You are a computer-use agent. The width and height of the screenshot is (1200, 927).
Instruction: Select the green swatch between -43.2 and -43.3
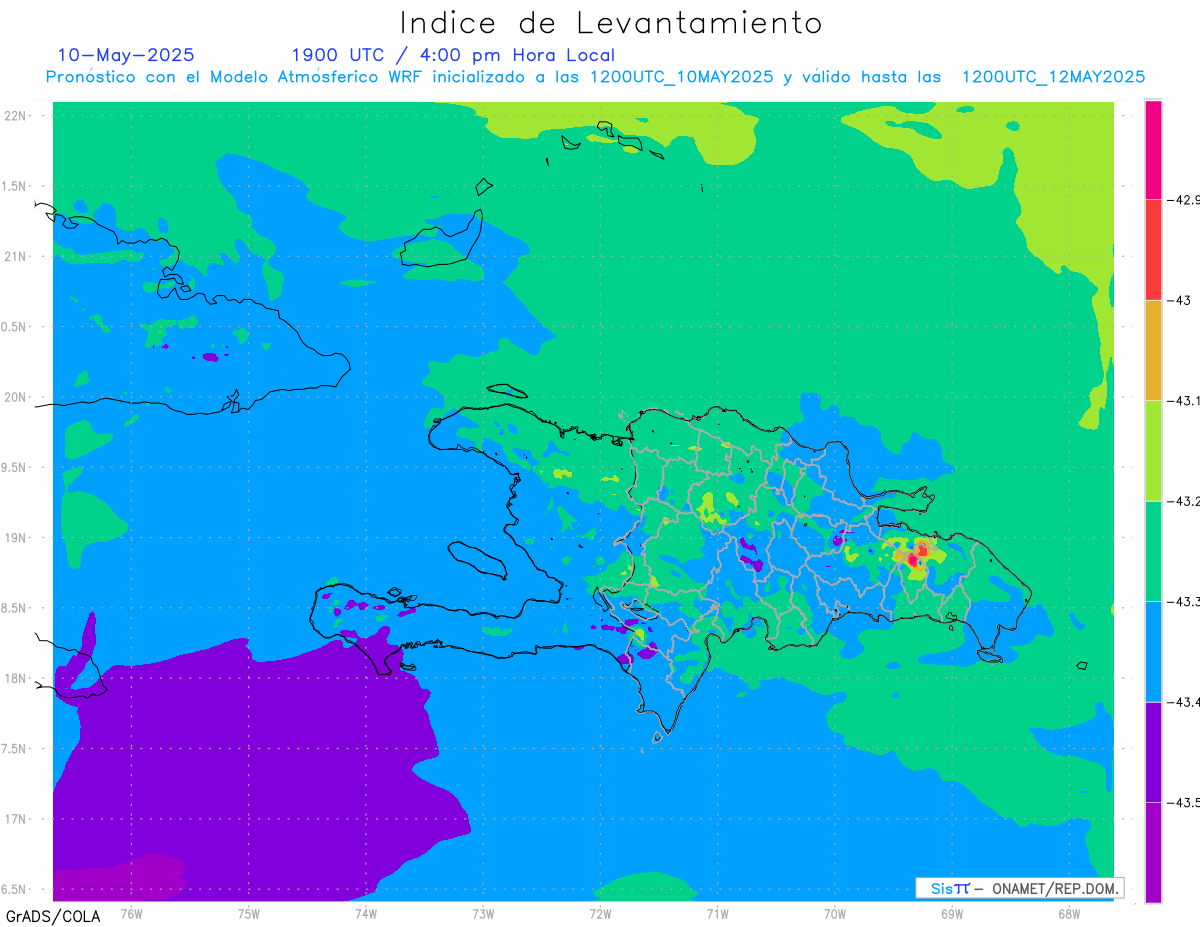1153,551
